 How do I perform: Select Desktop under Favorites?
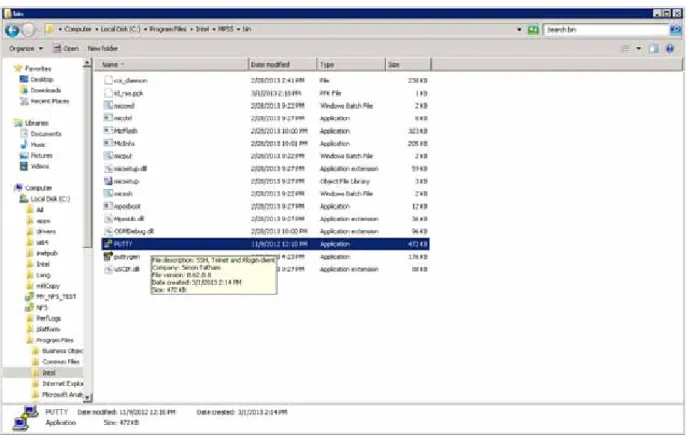(x=42, y=80)
